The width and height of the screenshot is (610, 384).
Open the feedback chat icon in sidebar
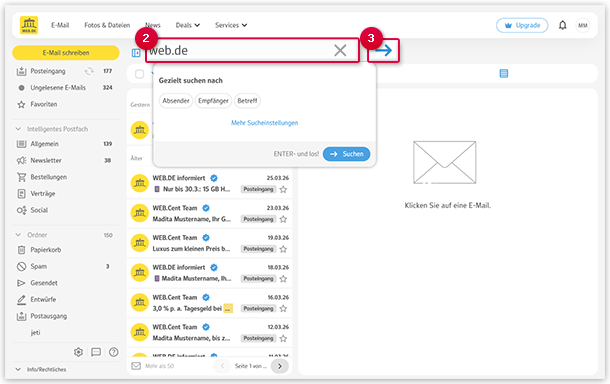(96, 352)
